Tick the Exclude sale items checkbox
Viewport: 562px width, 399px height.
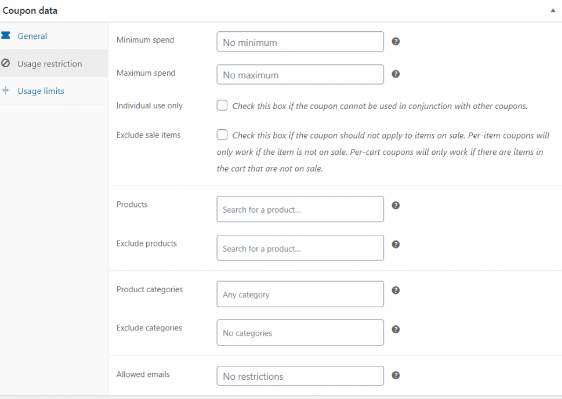[x=222, y=135]
